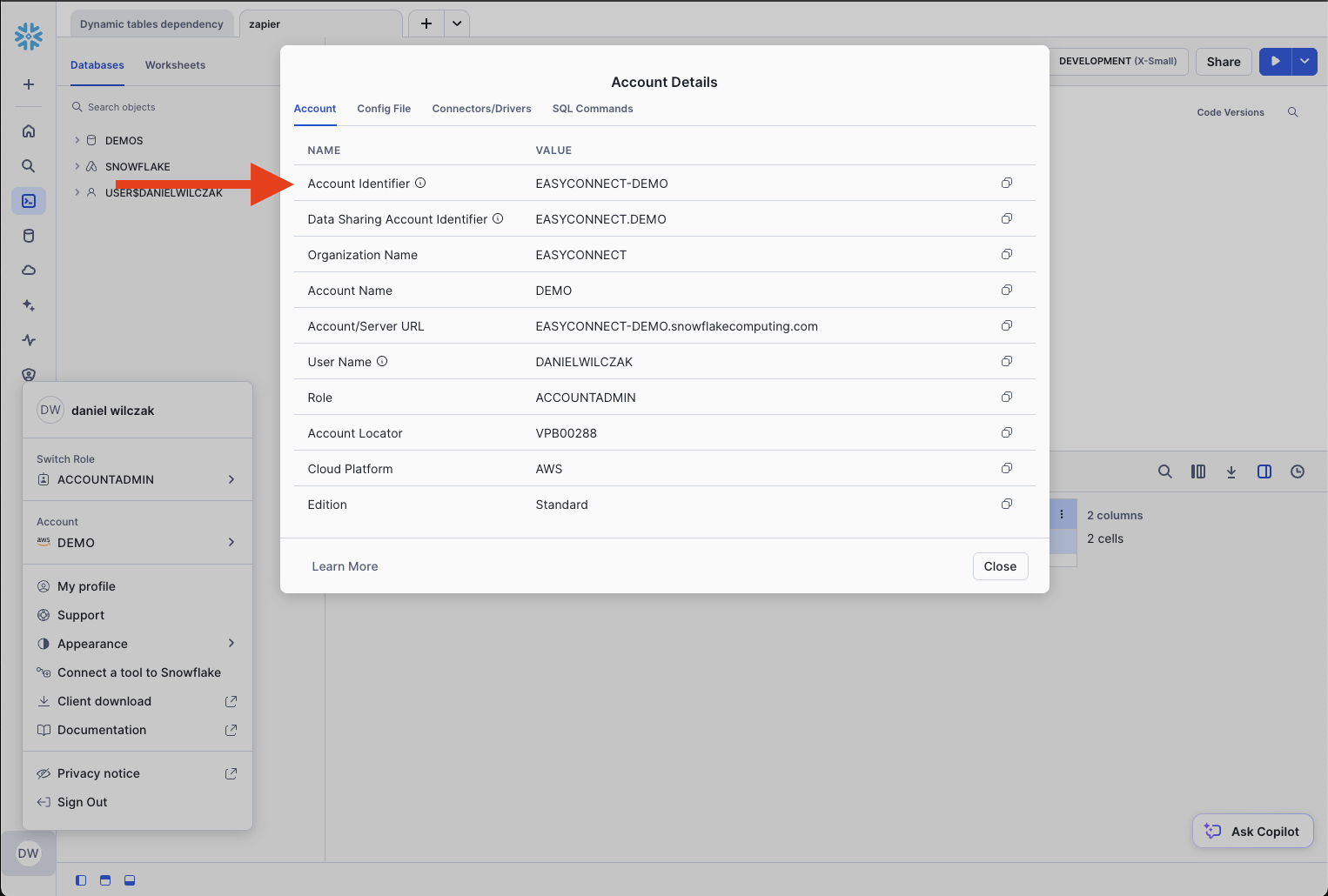The image size is (1328, 896).
Task: Open the Data Products cloud icon
Action: (x=29, y=271)
